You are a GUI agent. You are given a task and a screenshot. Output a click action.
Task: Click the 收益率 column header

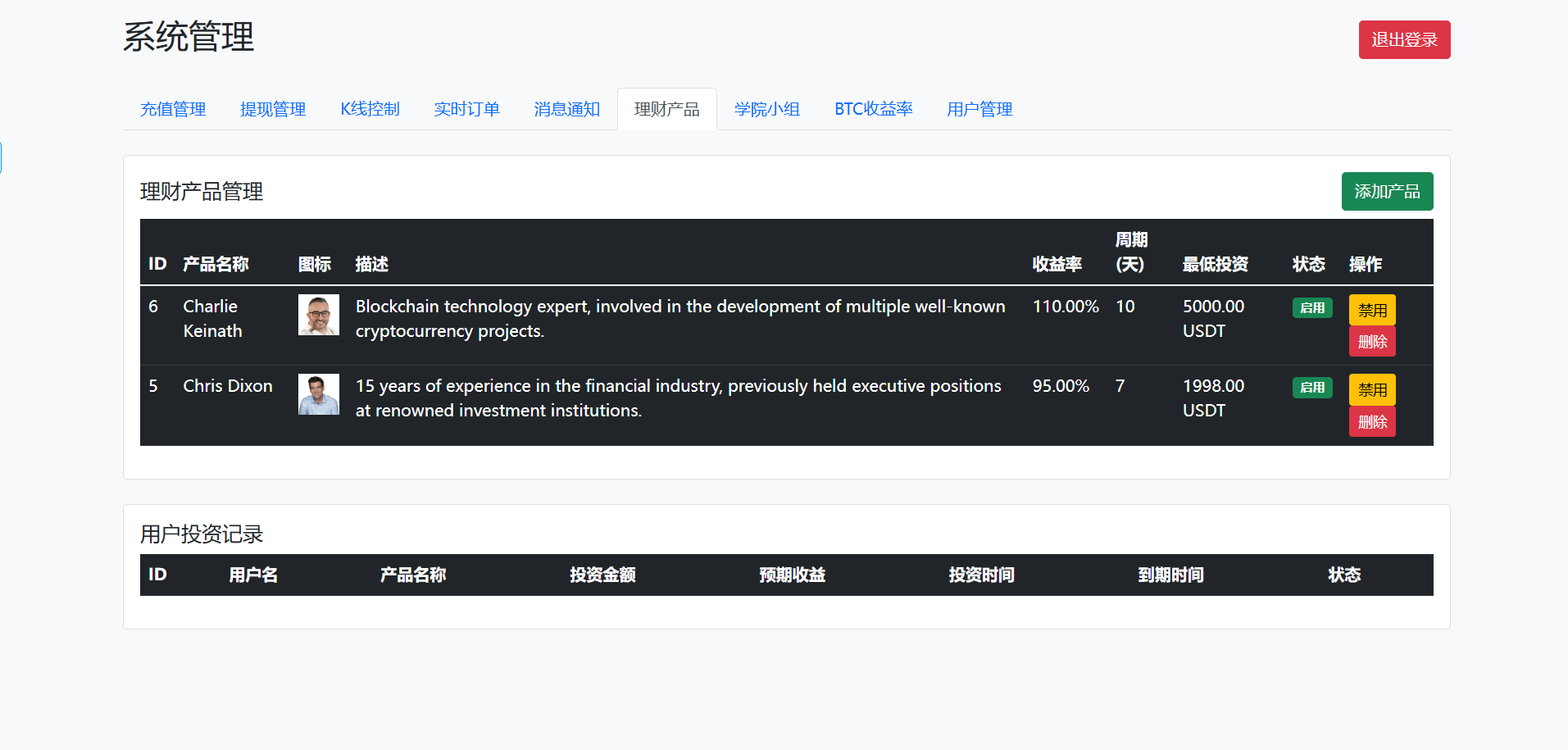(x=1057, y=264)
